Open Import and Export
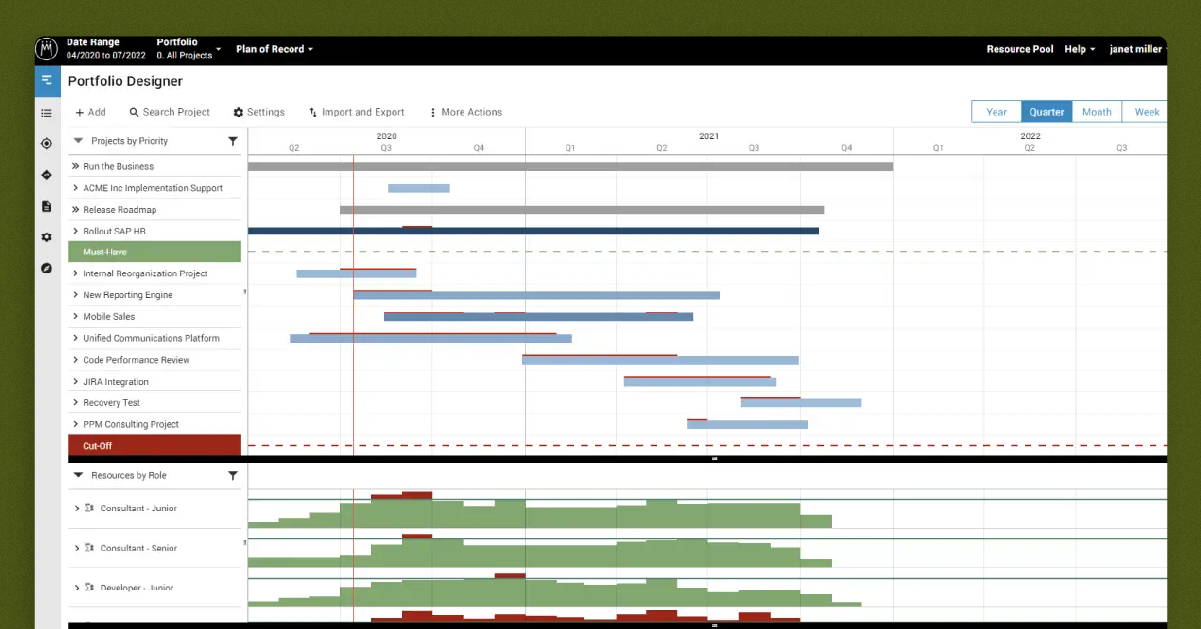This screenshot has width=1201, height=629. tap(356, 112)
